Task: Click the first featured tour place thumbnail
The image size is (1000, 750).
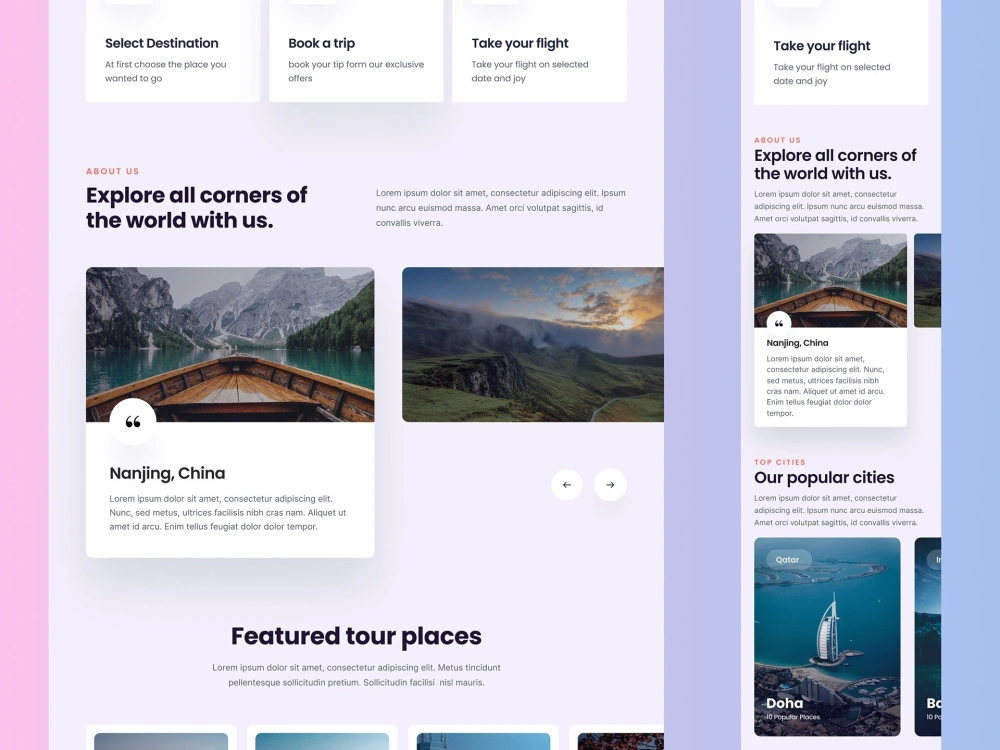Action: [x=161, y=741]
